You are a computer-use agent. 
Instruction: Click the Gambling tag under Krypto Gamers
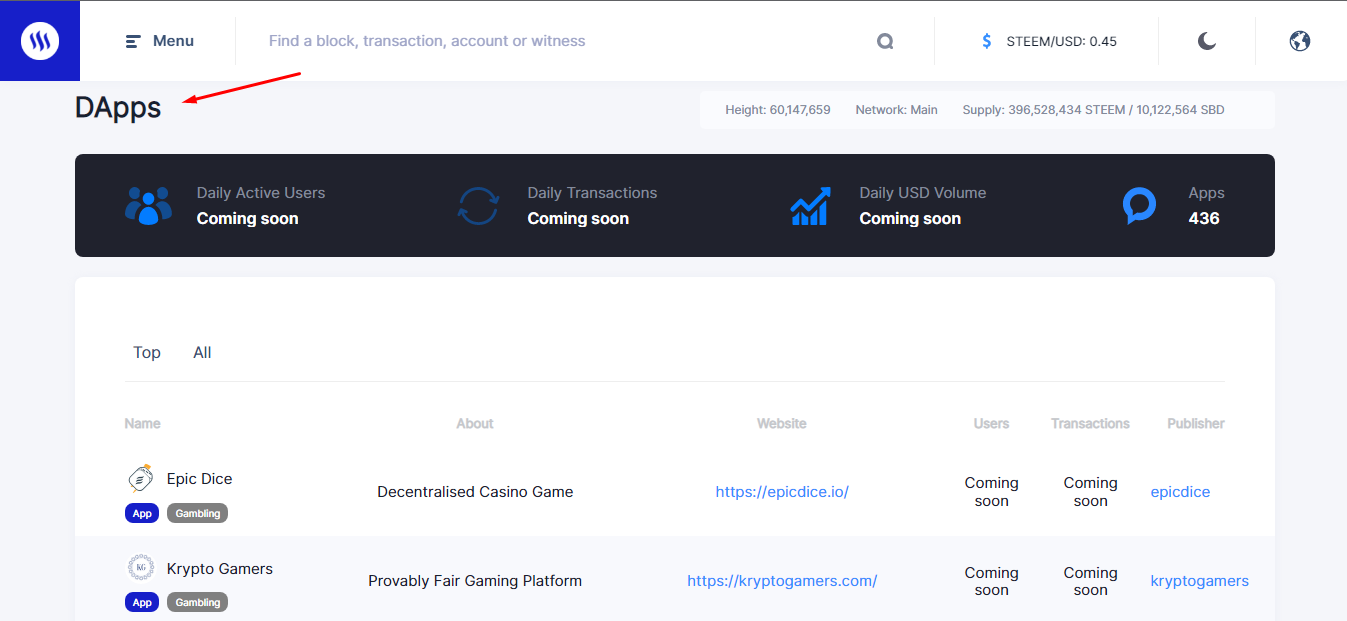tap(197, 602)
